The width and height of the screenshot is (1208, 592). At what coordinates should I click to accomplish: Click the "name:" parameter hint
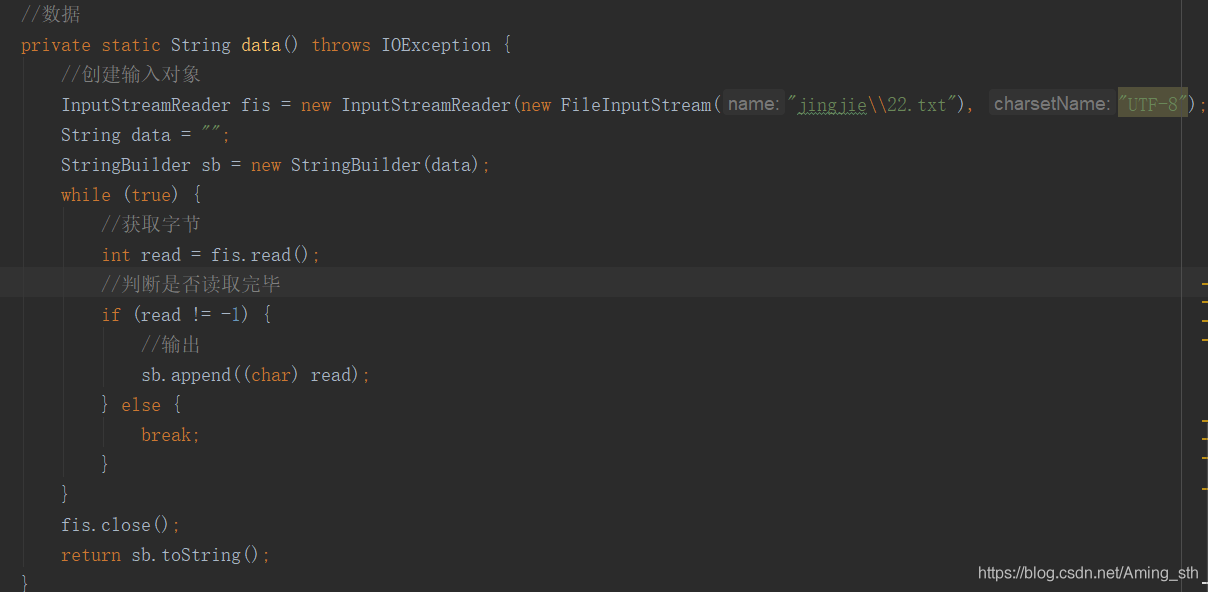[x=752, y=104]
